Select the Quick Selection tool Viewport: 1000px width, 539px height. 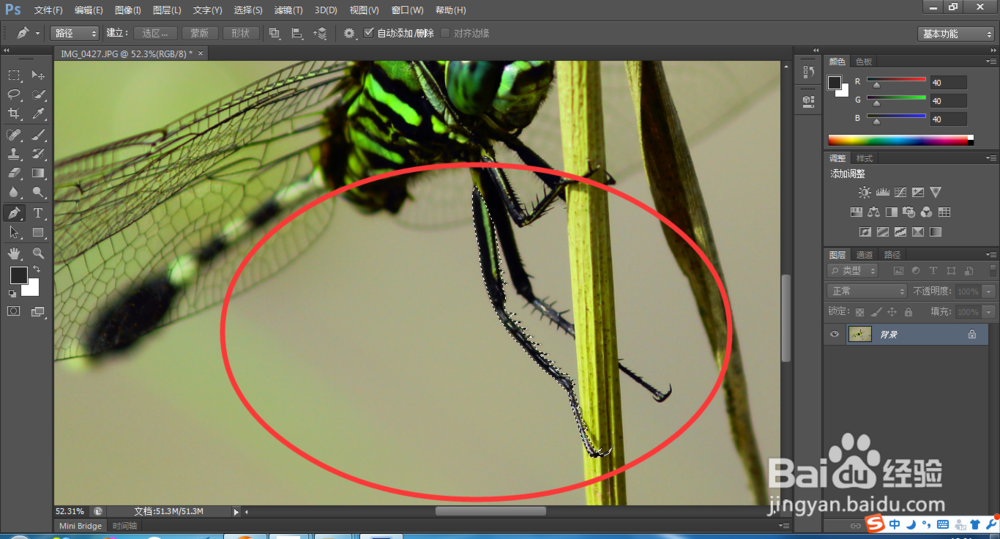click(38, 94)
